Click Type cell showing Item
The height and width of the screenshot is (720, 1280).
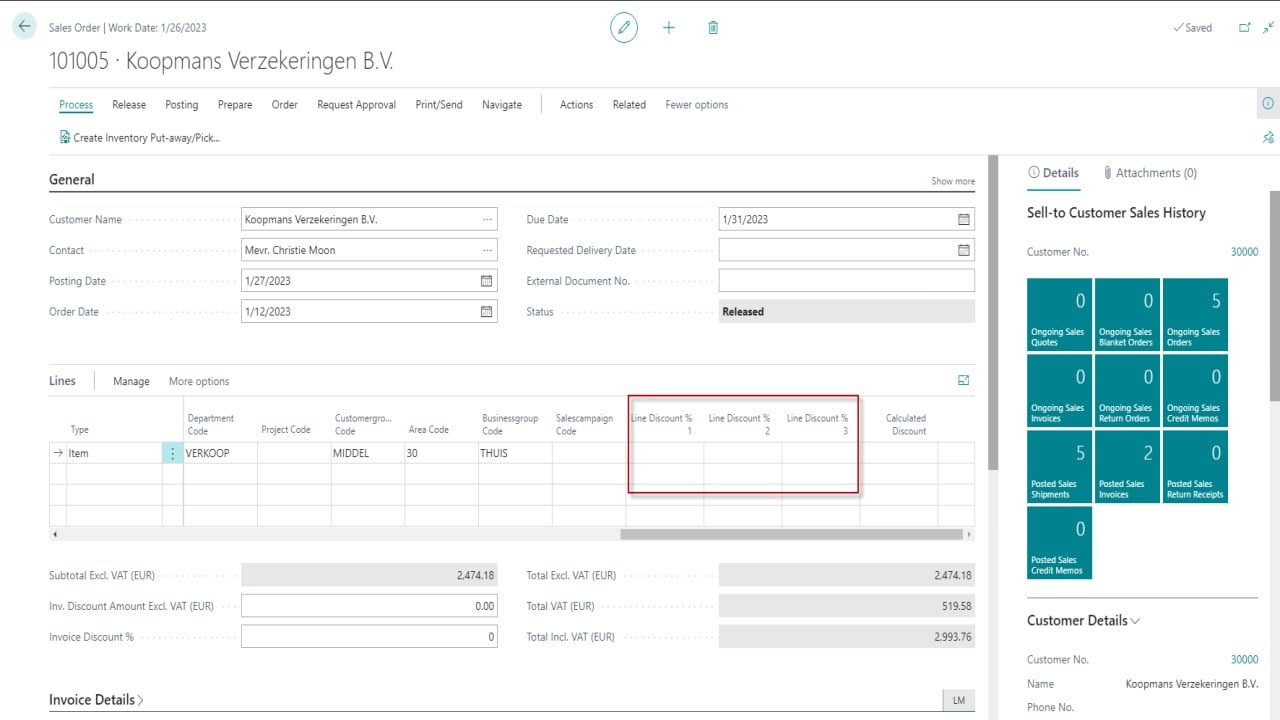coord(112,454)
